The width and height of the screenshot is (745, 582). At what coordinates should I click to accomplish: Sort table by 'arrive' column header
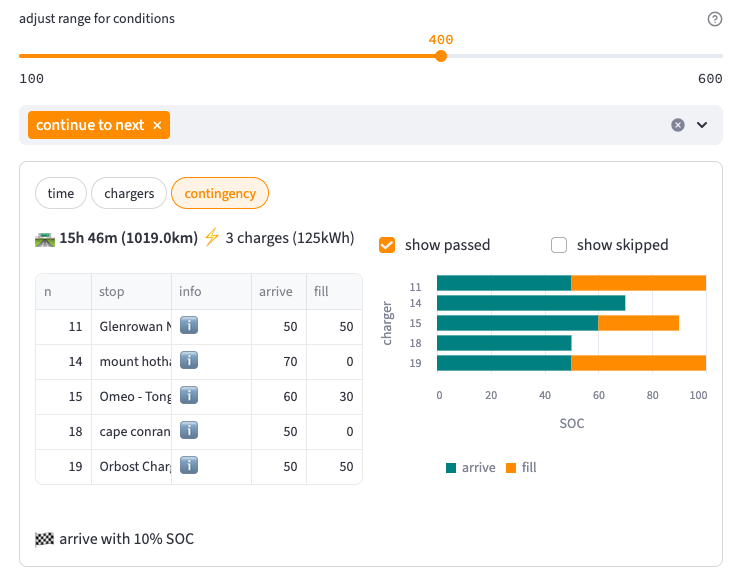(x=275, y=292)
